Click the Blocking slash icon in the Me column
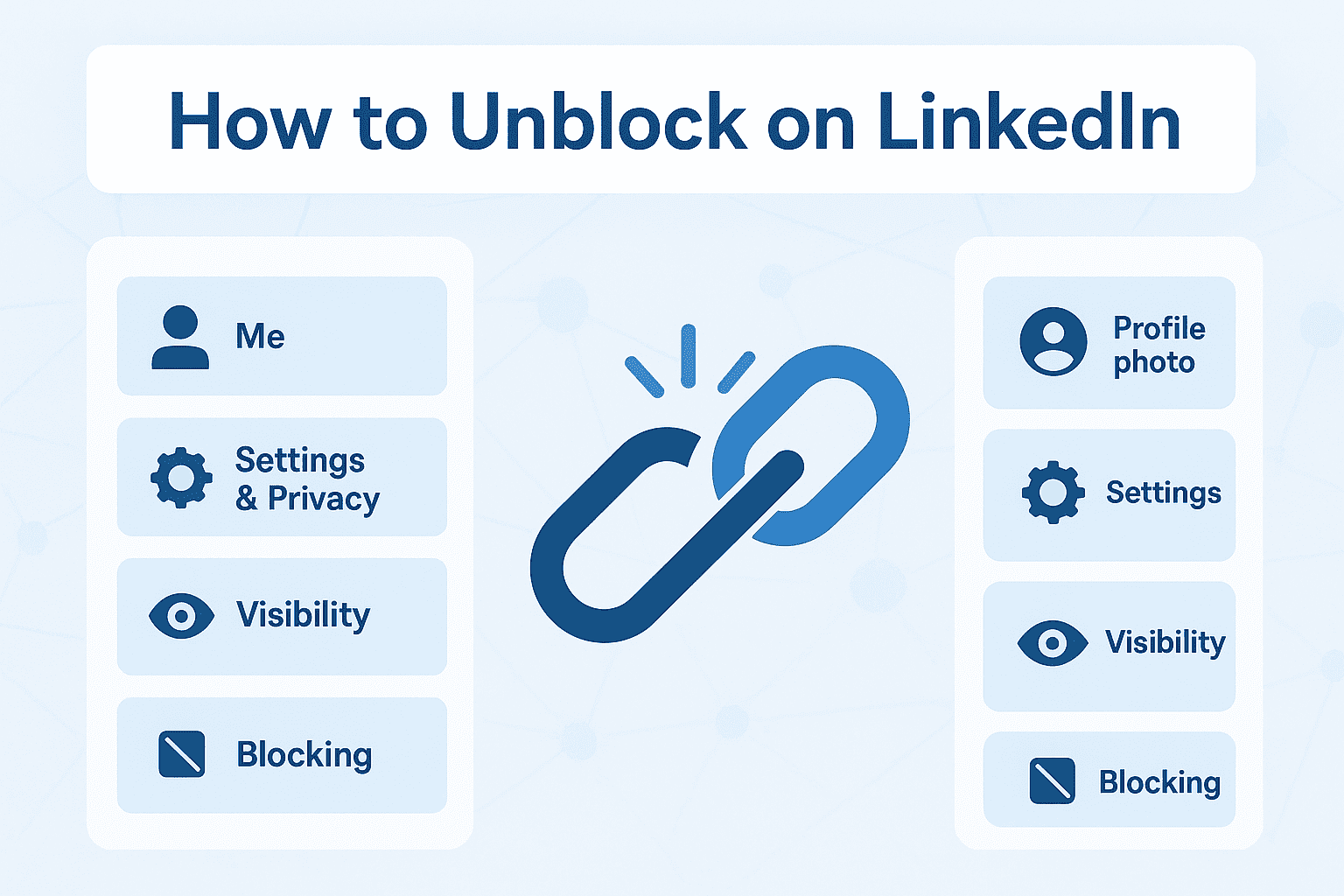This screenshot has height=896, width=1344. (181, 754)
